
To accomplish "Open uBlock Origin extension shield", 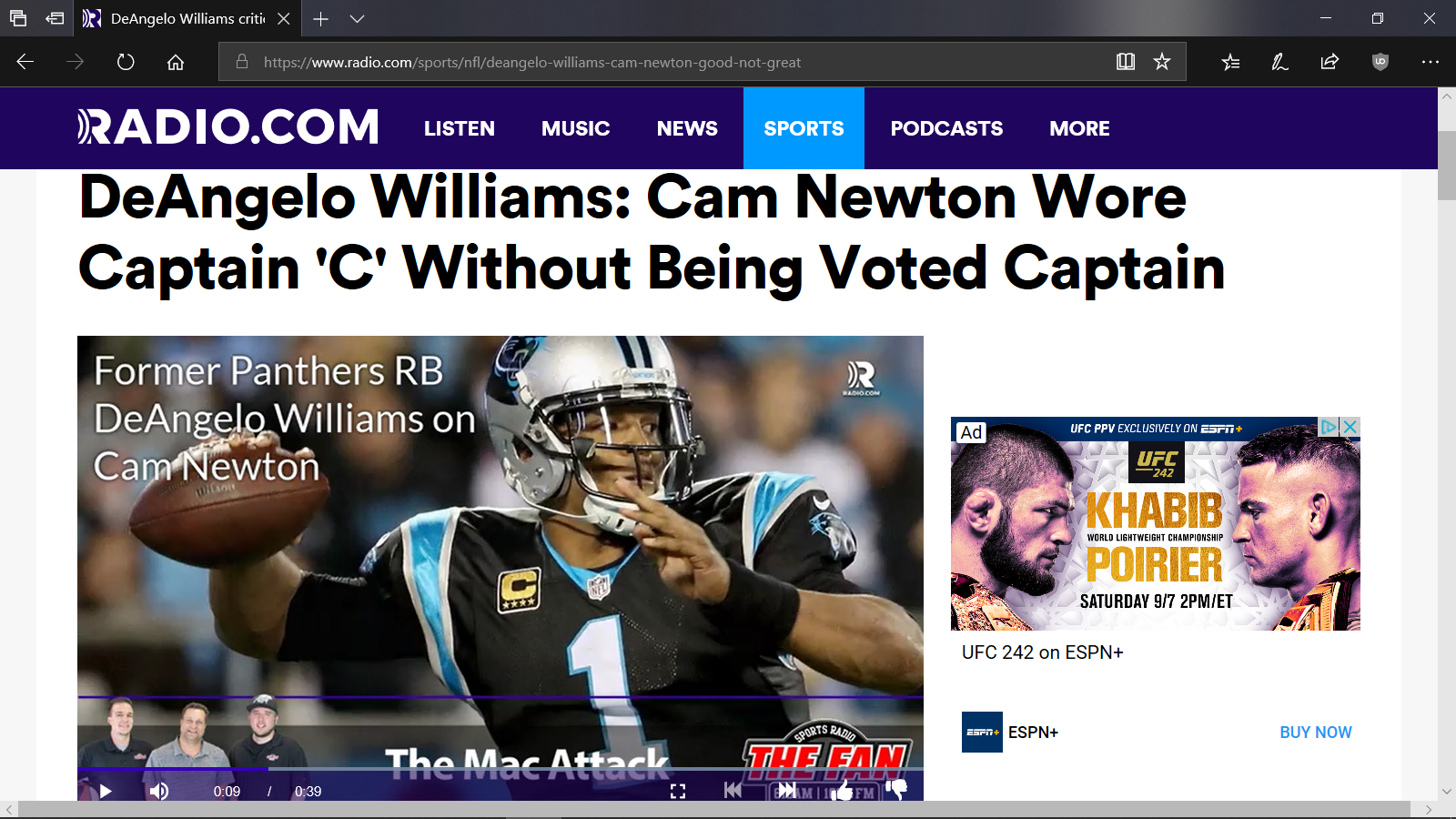I will [1380, 62].
